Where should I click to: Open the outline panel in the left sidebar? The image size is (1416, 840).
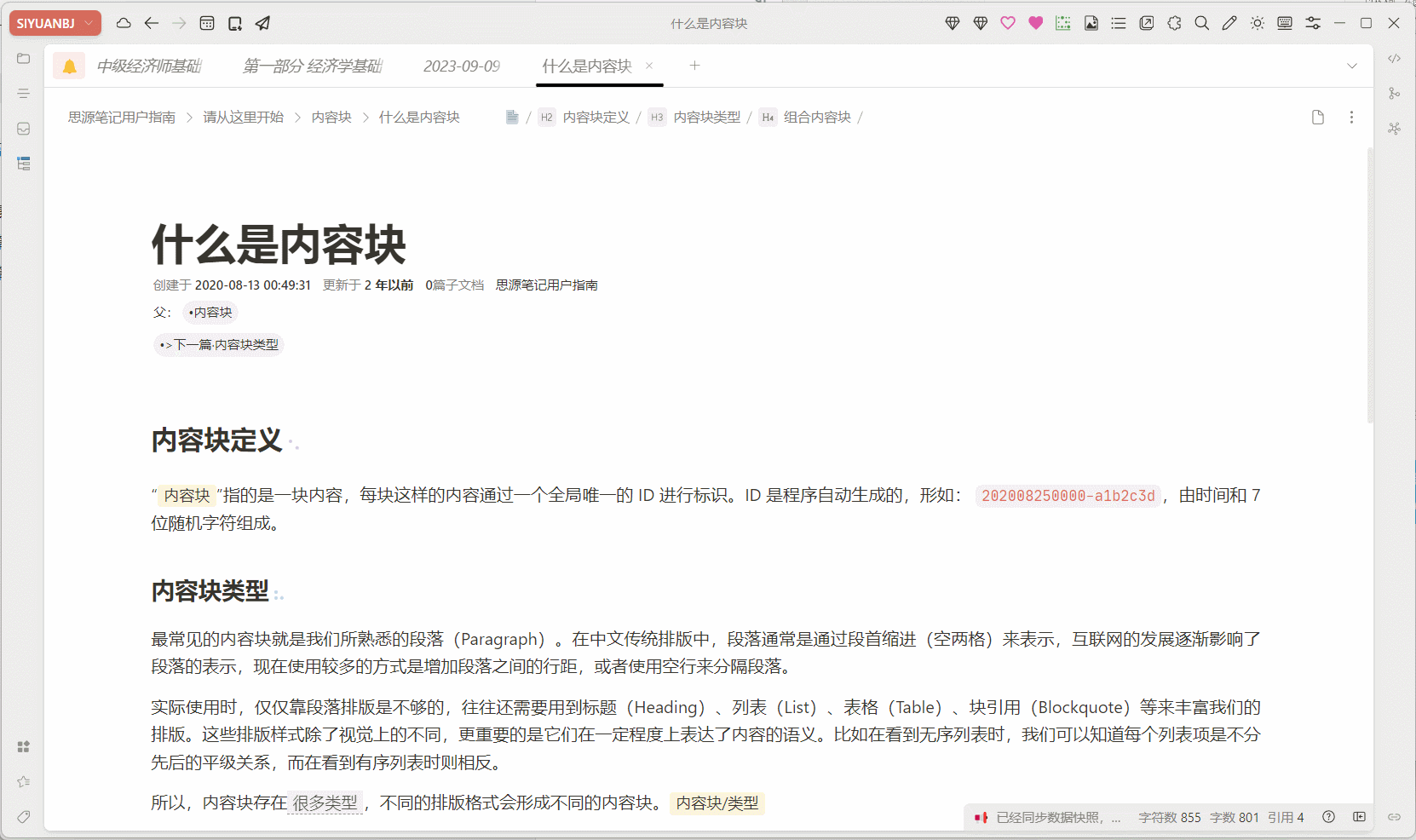(23, 94)
